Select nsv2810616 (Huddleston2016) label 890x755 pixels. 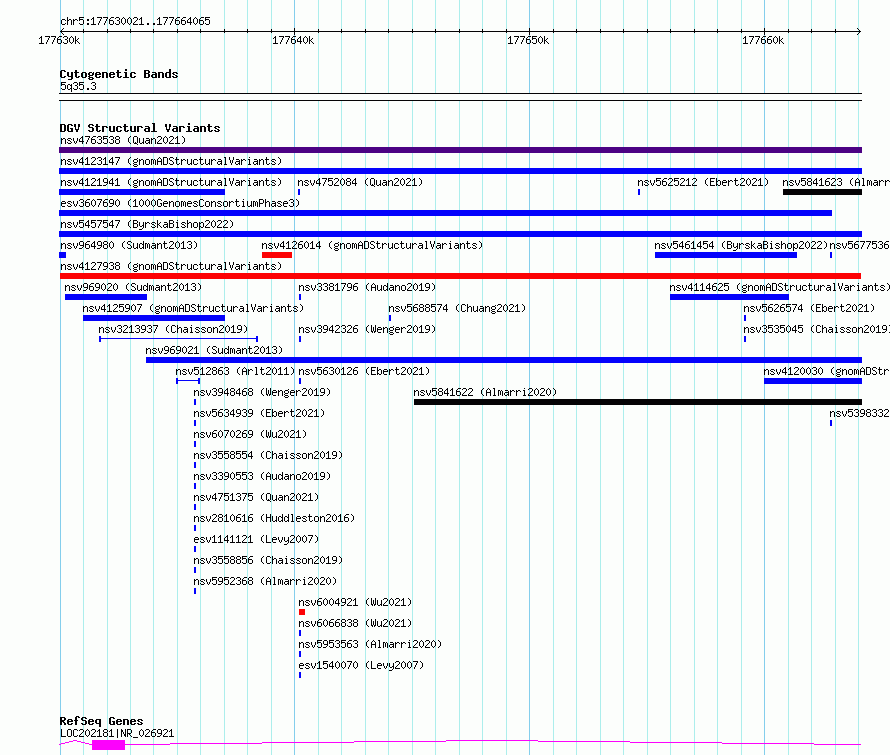tap(274, 518)
